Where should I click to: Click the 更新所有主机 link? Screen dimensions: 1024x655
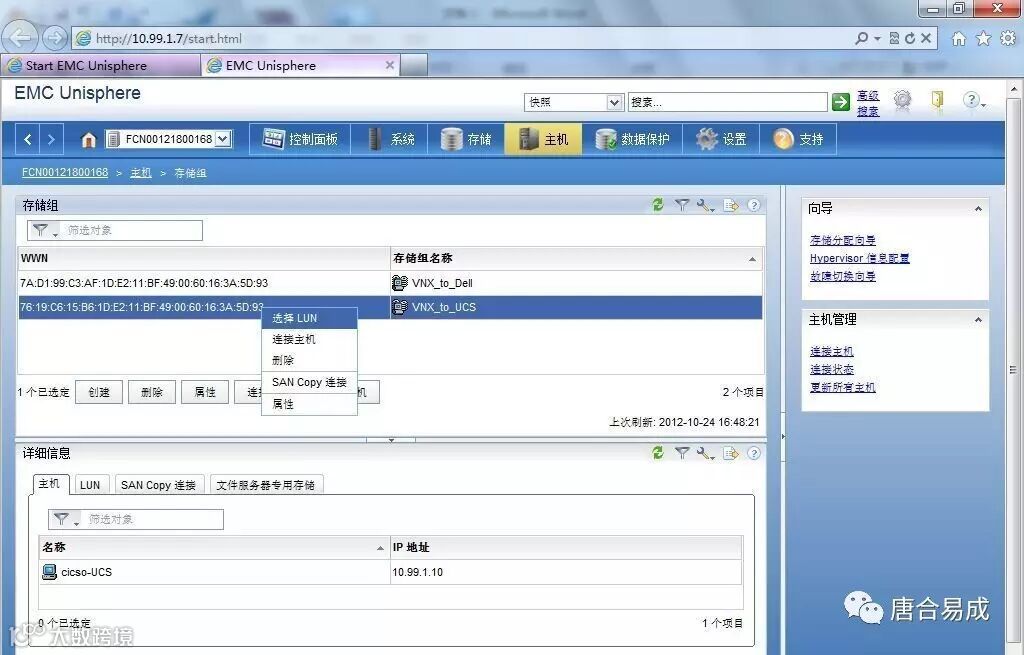842,387
